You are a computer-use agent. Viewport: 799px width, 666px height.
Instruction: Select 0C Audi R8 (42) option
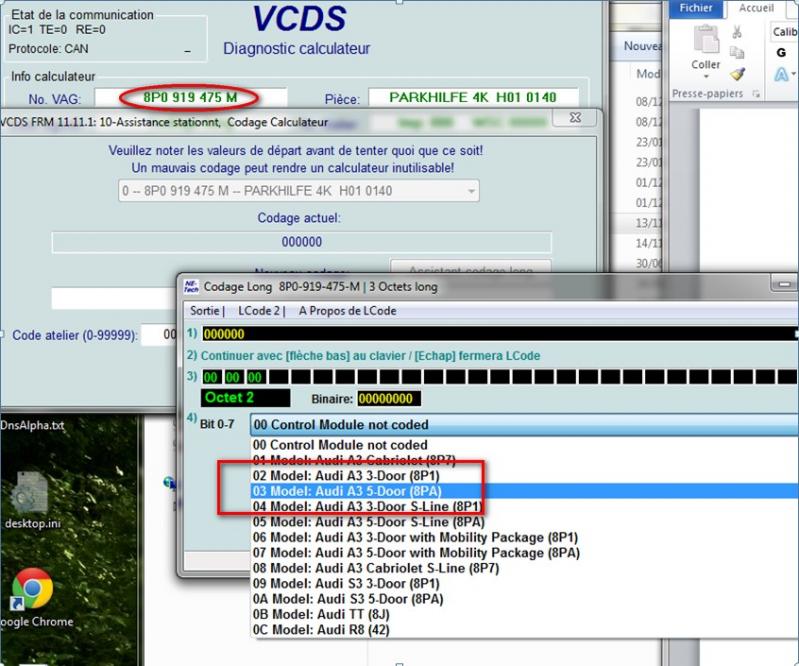coord(525,630)
